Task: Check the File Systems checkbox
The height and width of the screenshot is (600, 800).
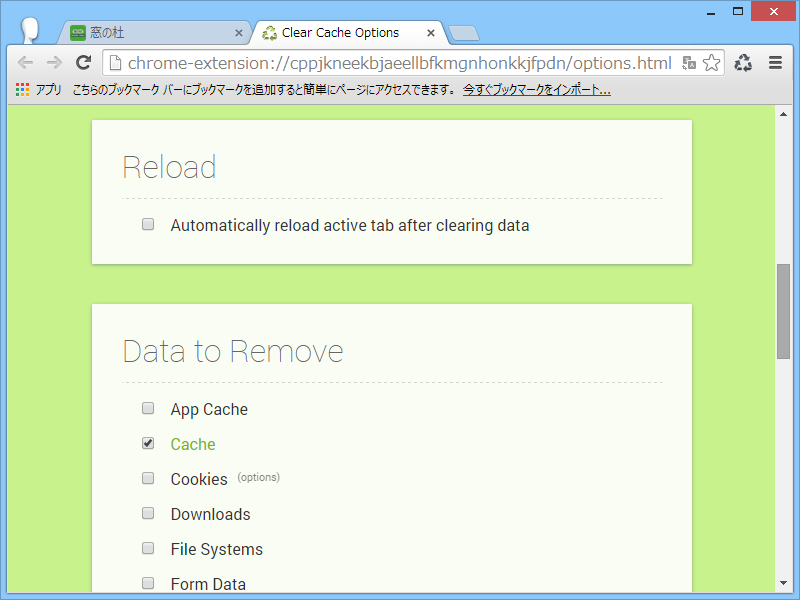Action: tap(148, 548)
